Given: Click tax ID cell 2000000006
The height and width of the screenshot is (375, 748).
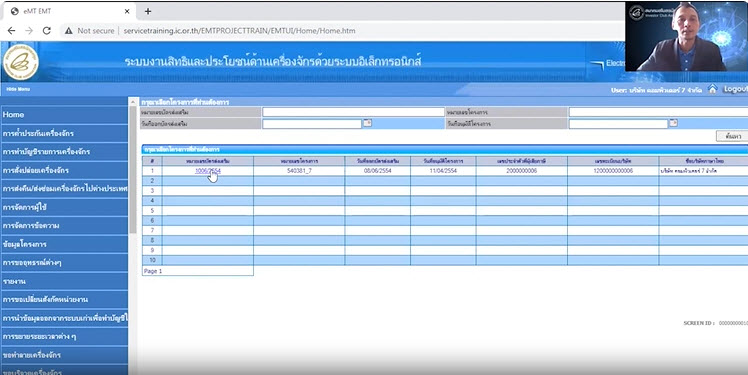Looking at the screenshot, I should (x=521, y=171).
